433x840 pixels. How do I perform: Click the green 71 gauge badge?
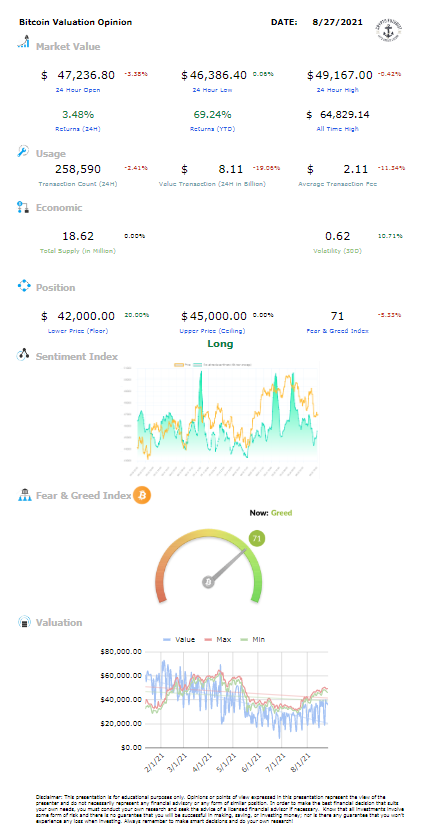click(256, 539)
